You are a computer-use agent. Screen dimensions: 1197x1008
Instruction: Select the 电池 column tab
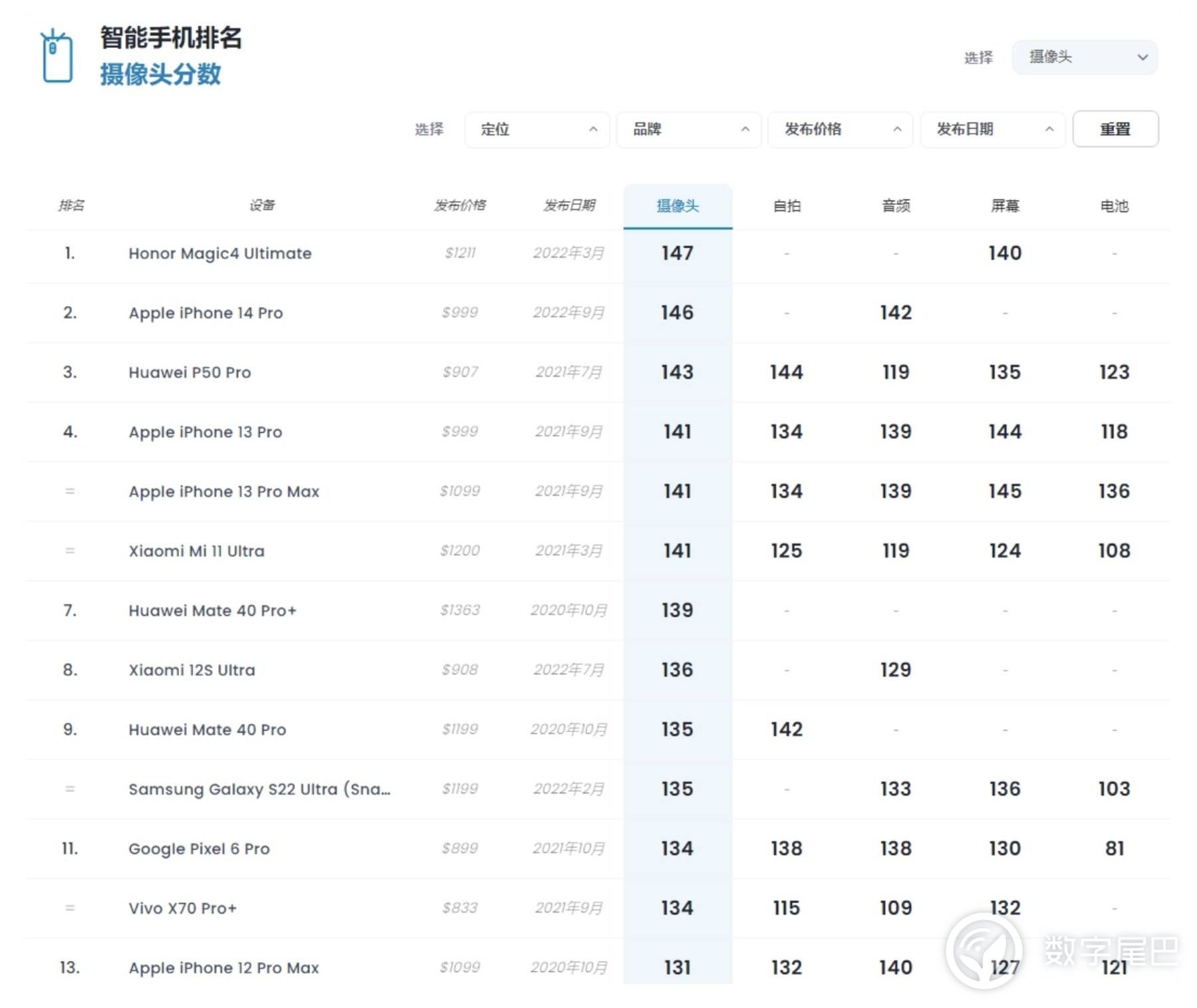(x=1114, y=206)
